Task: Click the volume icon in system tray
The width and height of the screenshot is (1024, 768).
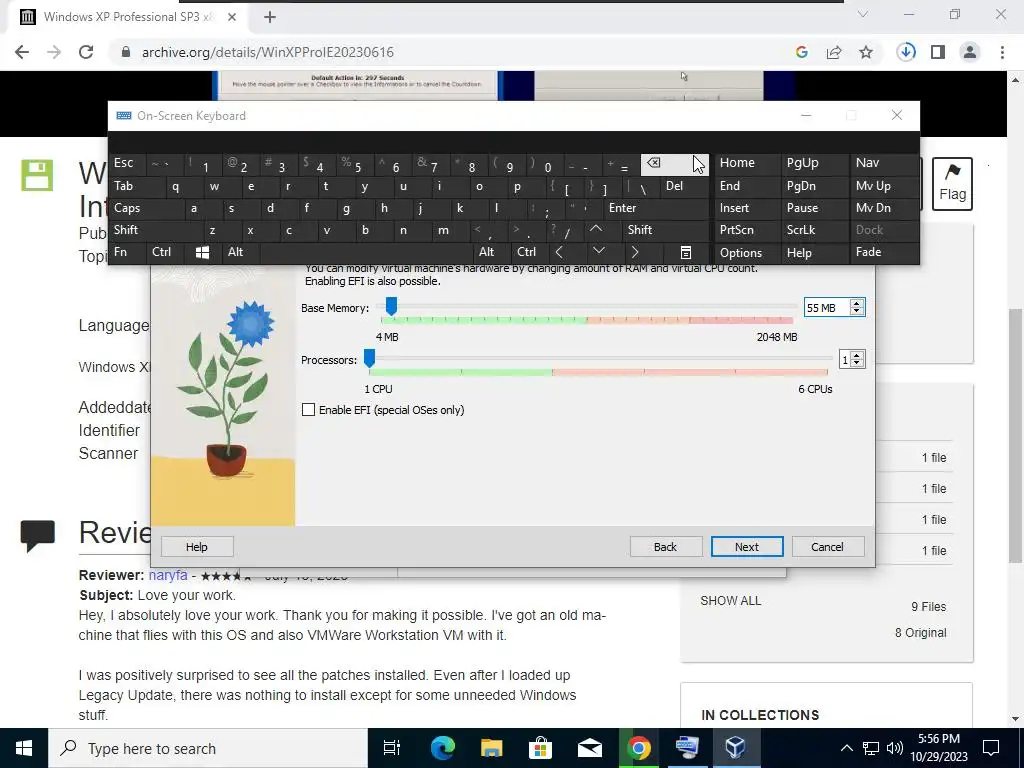Action: (895, 748)
